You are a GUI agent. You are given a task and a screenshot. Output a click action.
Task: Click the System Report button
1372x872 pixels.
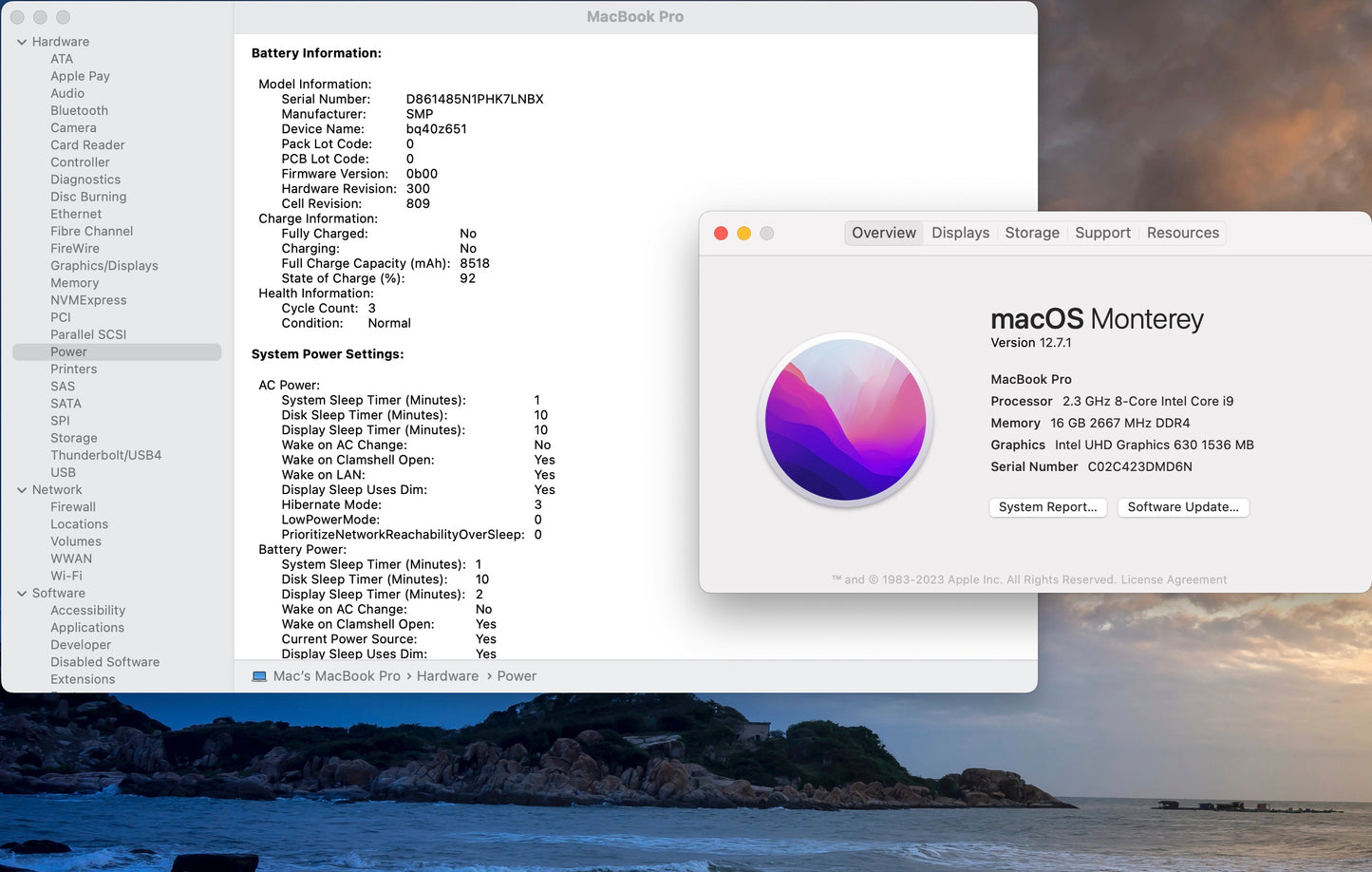(1047, 507)
